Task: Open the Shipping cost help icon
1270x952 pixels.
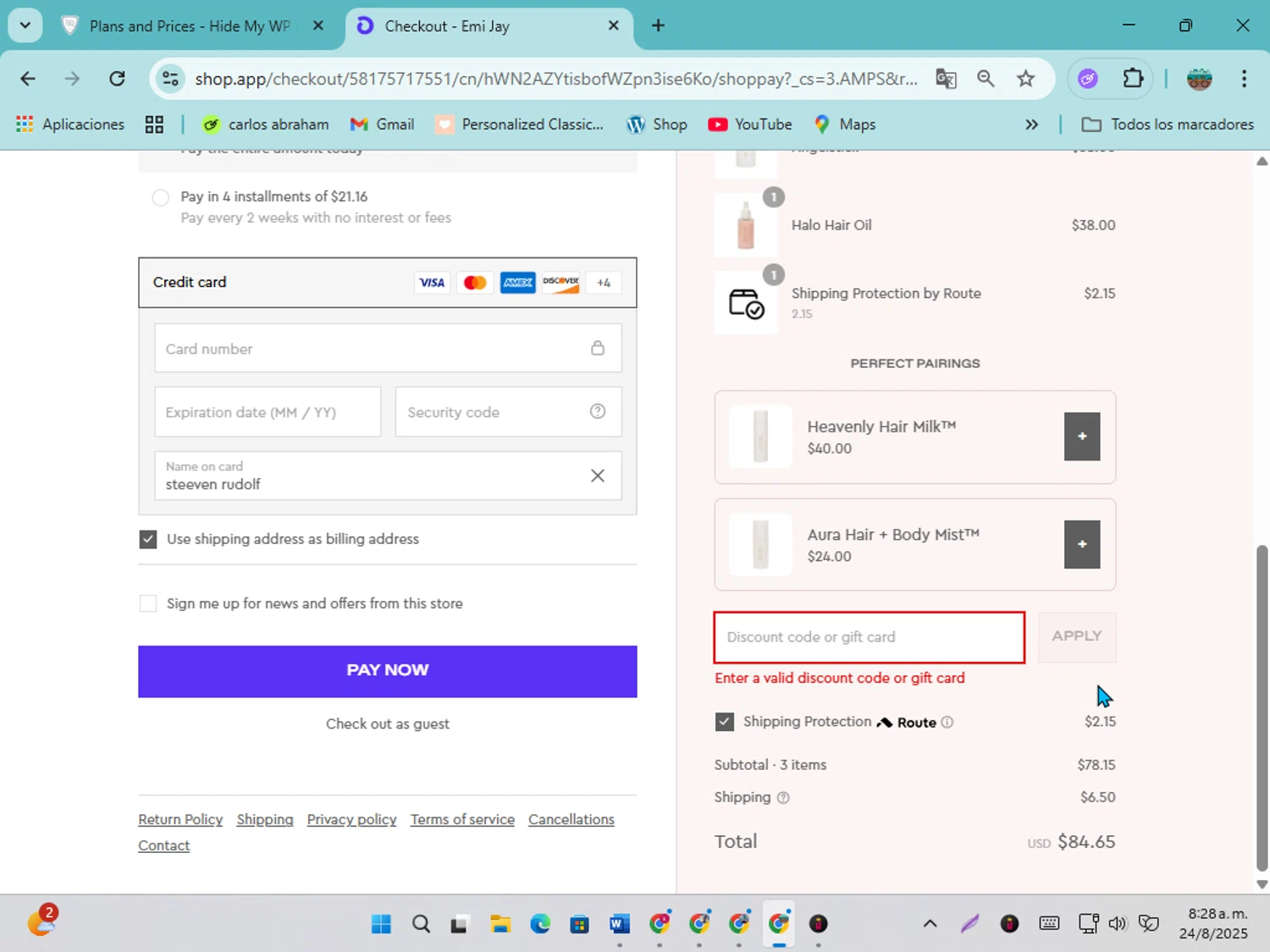Action: pyautogui.click(x=783, y=797)
